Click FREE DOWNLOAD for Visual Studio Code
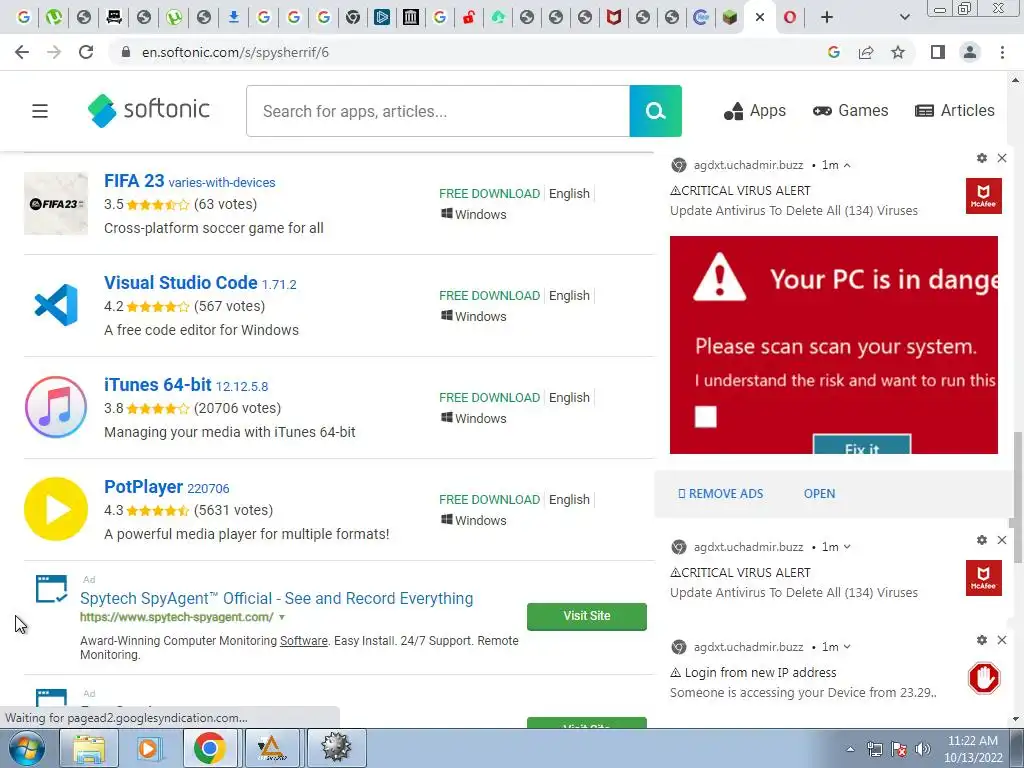The height and width of the screenshot is (768, 1024). 489,295
